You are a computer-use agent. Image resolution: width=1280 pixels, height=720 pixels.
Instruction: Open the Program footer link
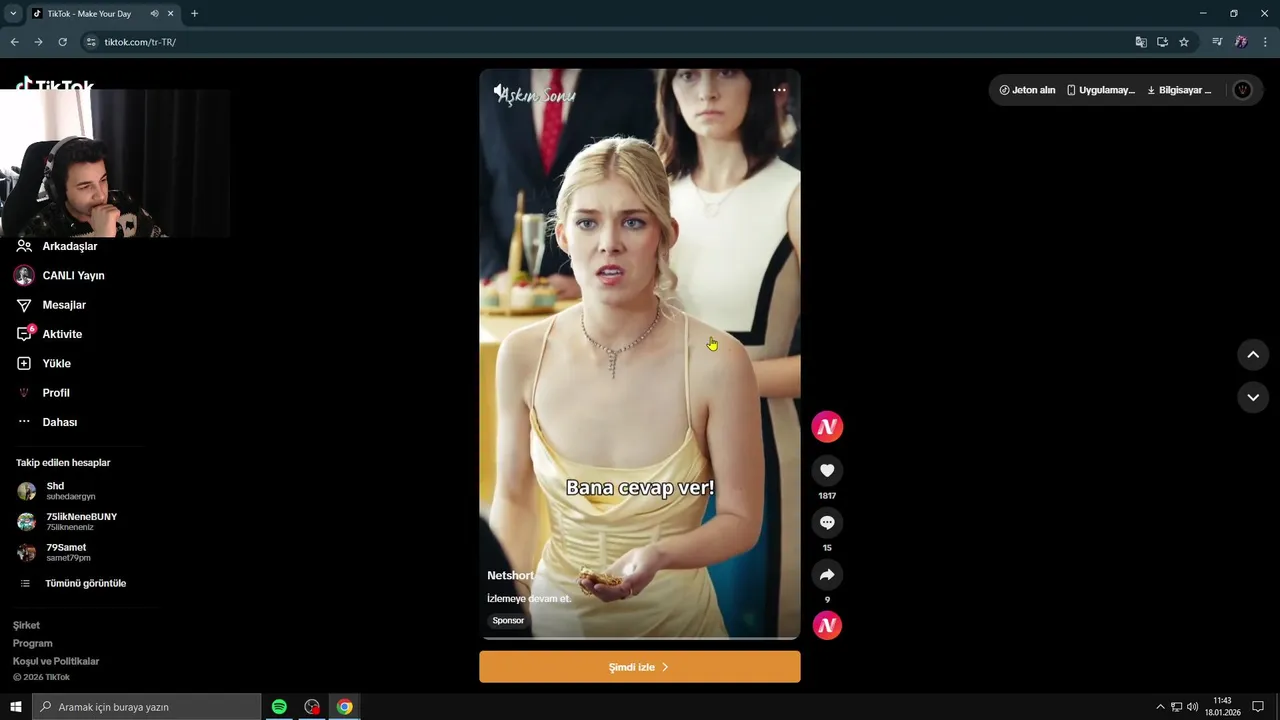click(32, 643)
